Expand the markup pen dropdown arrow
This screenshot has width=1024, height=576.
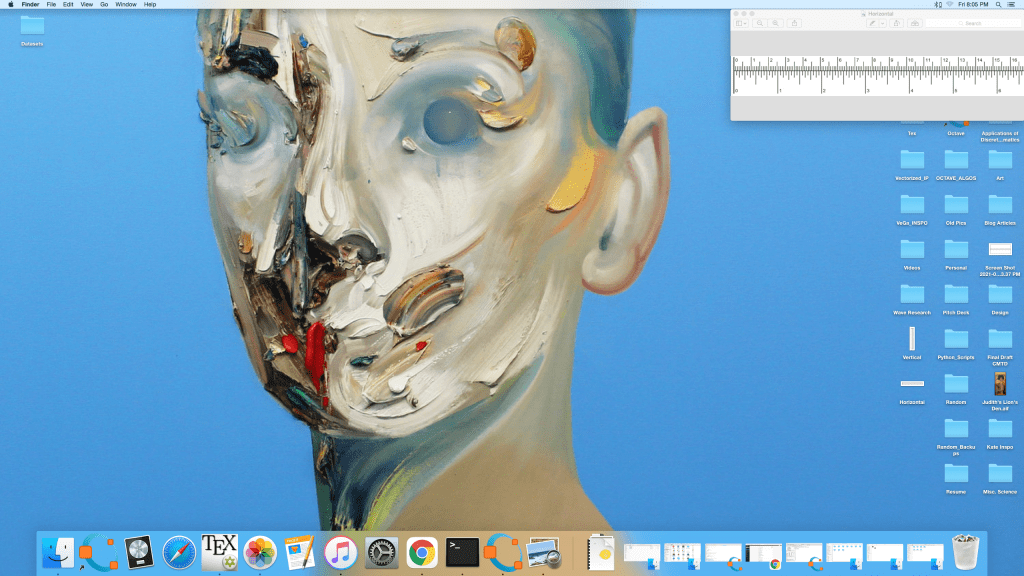[x=882, y=23]
